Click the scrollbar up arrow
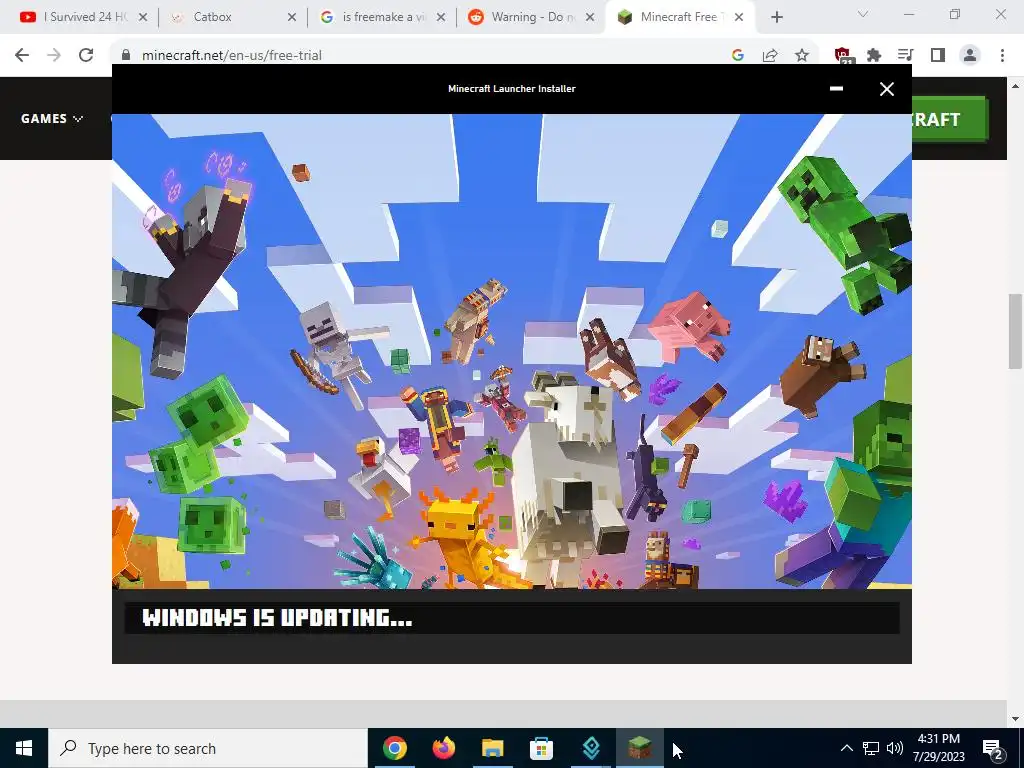 point(1015,86)
